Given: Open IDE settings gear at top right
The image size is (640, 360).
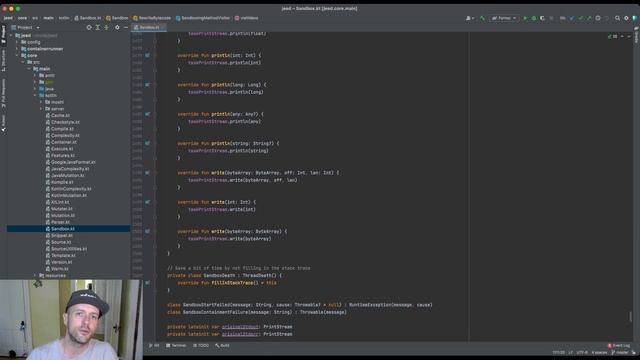Looking at the screenshot, I should tap(626, 18).
